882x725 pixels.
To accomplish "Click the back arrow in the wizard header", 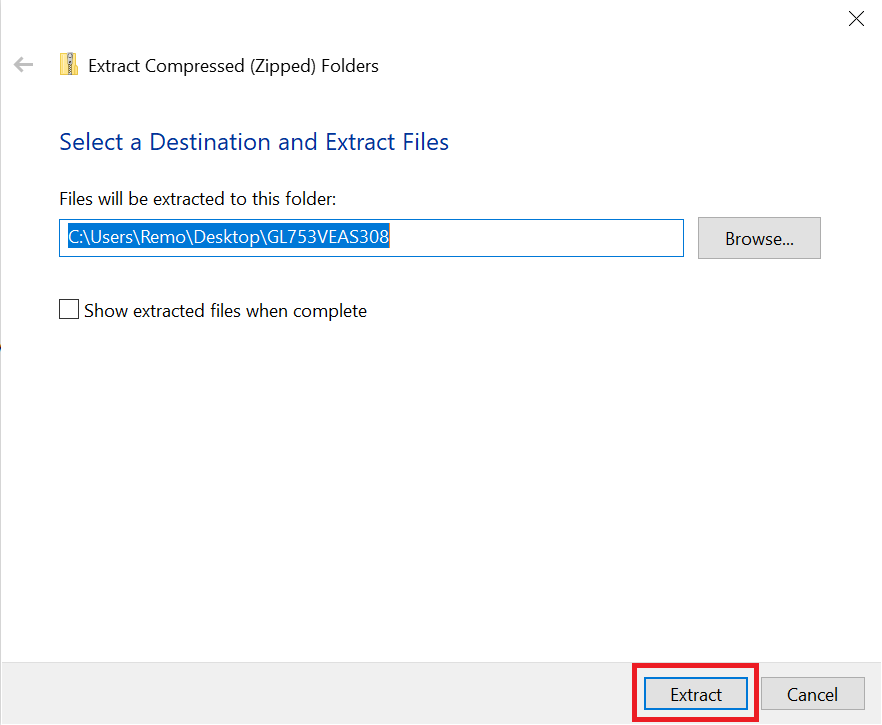I will coord(23,65).
